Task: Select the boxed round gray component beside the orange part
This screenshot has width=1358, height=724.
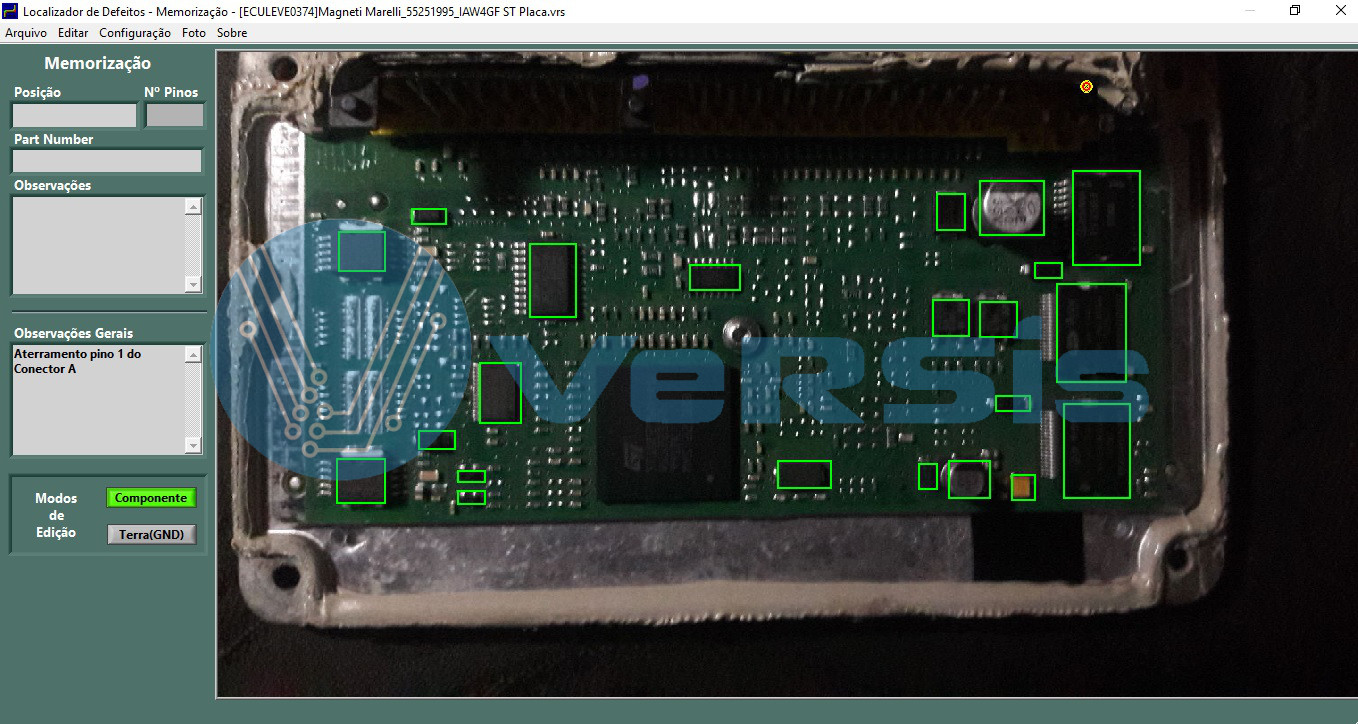Action: pos(969,479)
